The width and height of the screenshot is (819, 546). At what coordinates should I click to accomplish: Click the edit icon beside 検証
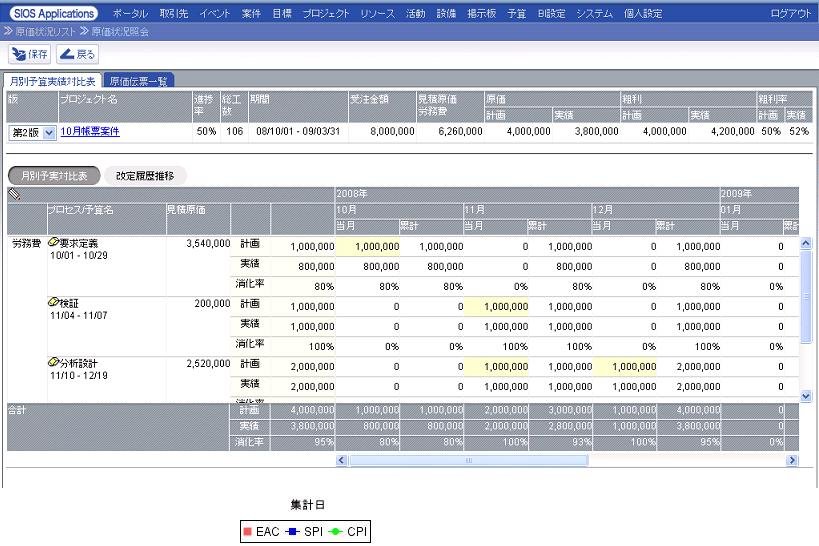point(53,302)
